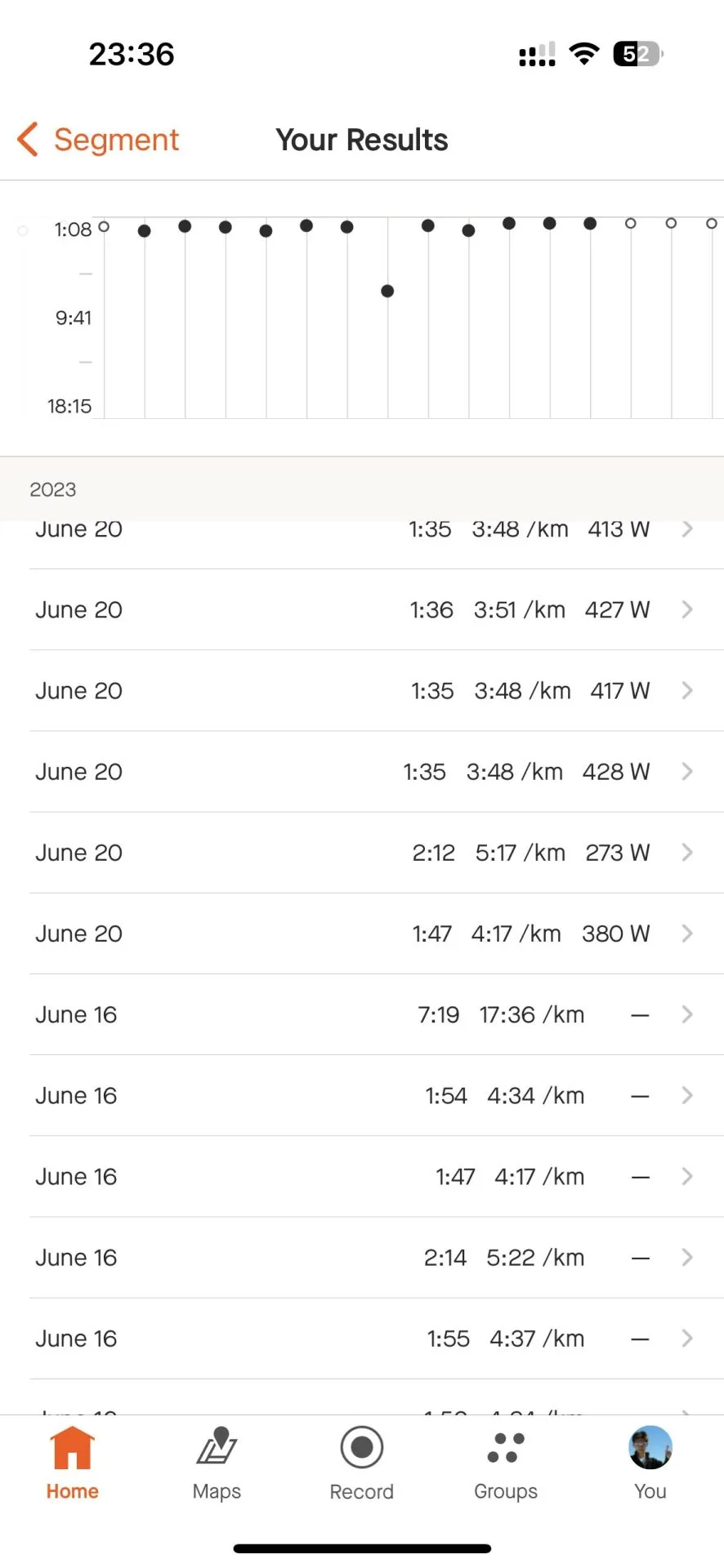Select the lowest chart data point
Viewport: 724px width, 1568px height.
point(387,291)
